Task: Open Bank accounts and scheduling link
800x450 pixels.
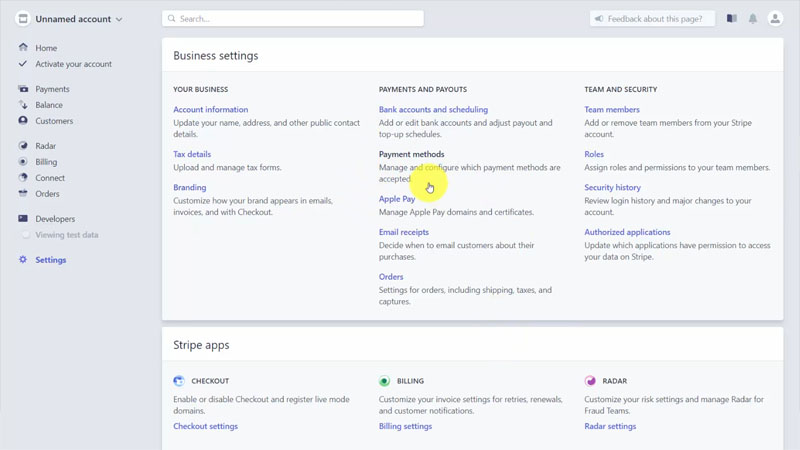Action: (x=433, y=110)
